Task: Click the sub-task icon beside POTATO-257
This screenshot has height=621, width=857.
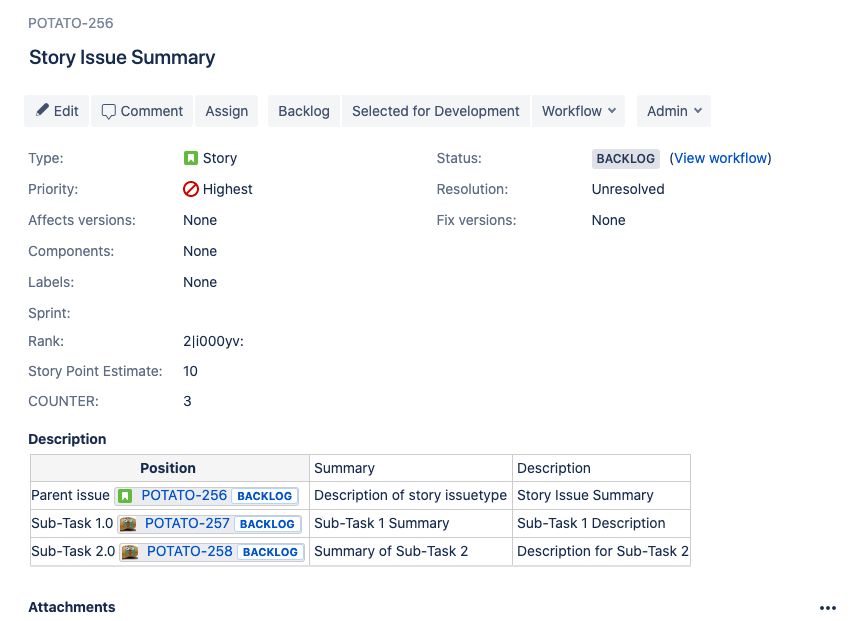Action: tap(128, 524)
